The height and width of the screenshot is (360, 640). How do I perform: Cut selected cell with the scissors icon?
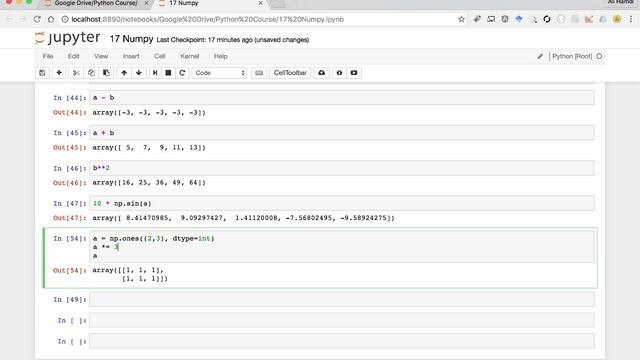(x=76, y=73)
